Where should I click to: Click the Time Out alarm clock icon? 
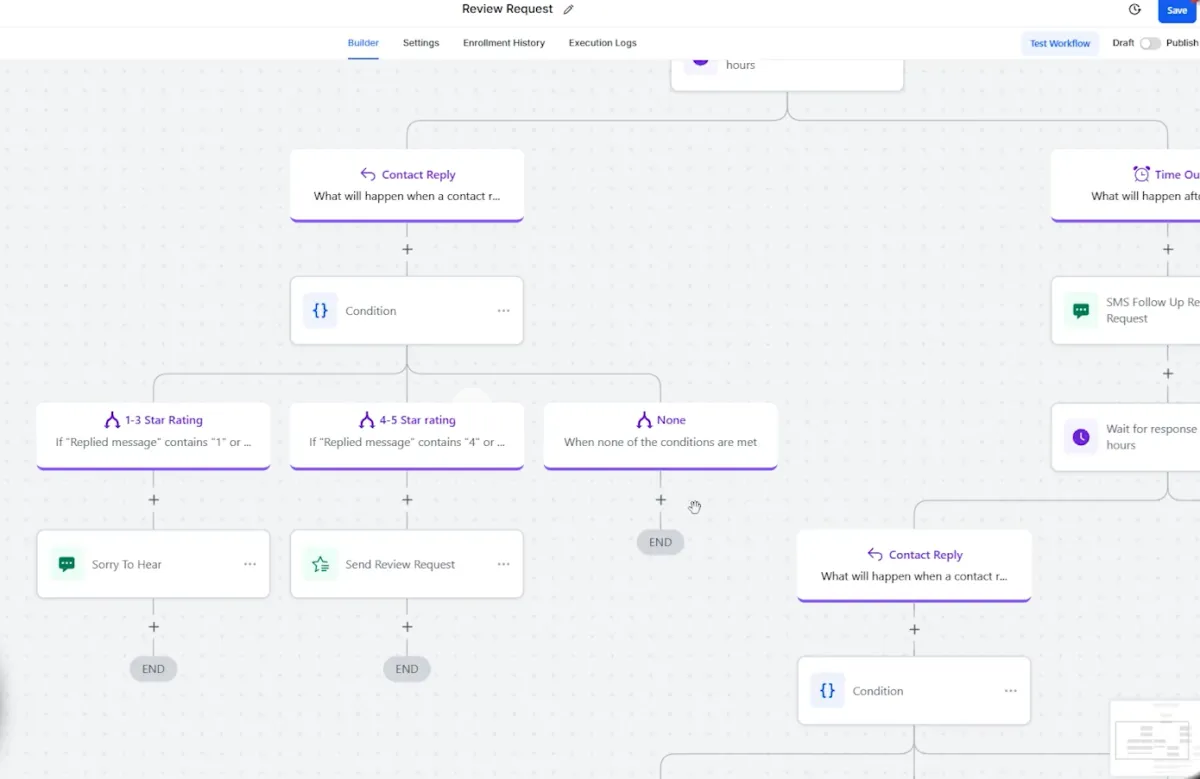pos(1141,174)
